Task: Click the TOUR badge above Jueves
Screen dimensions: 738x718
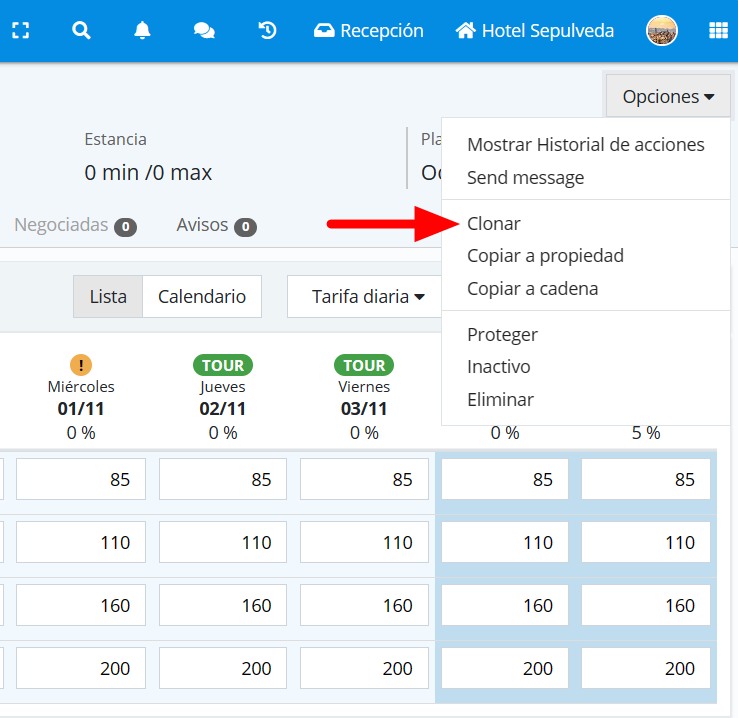Action: point(222,365)
